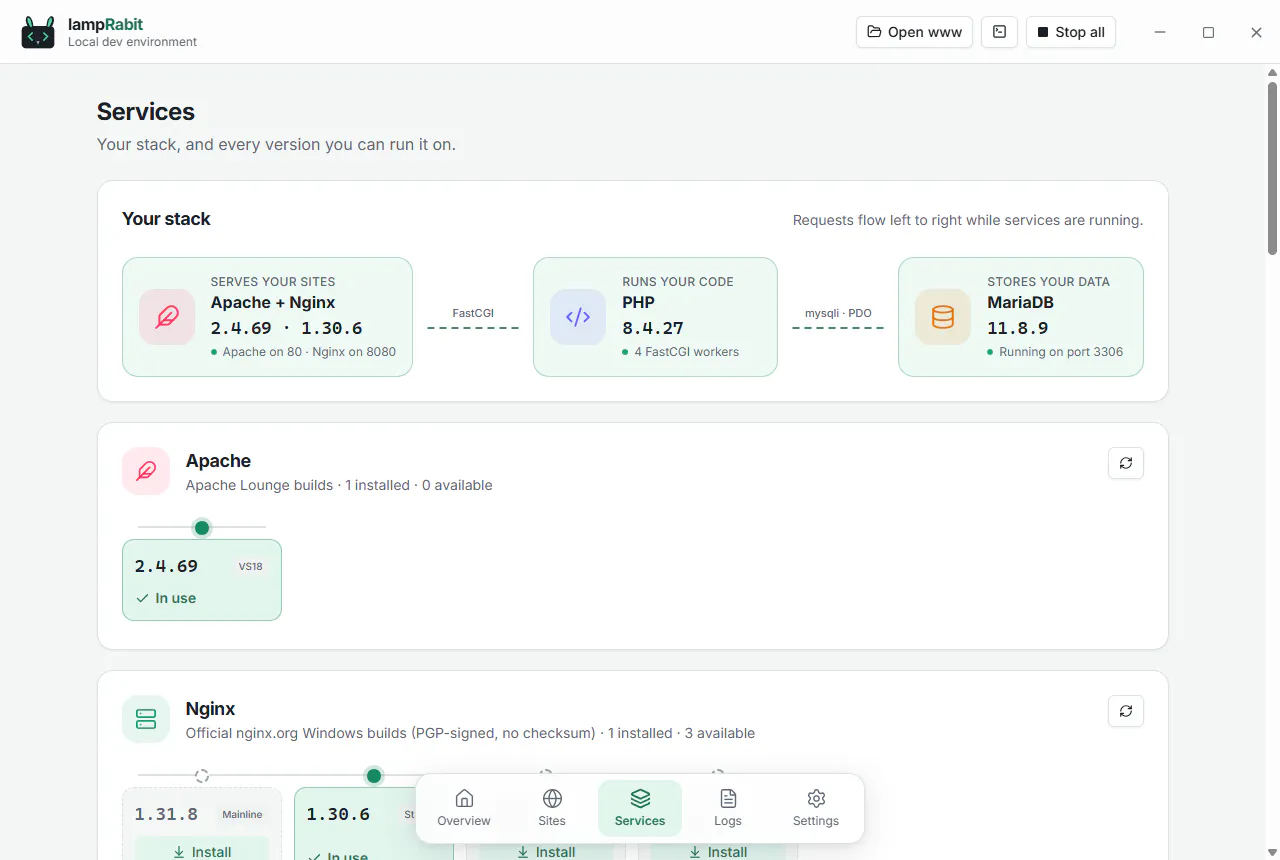
Task: Switch to the Sites tab
Action: click(x=552, y=808)
